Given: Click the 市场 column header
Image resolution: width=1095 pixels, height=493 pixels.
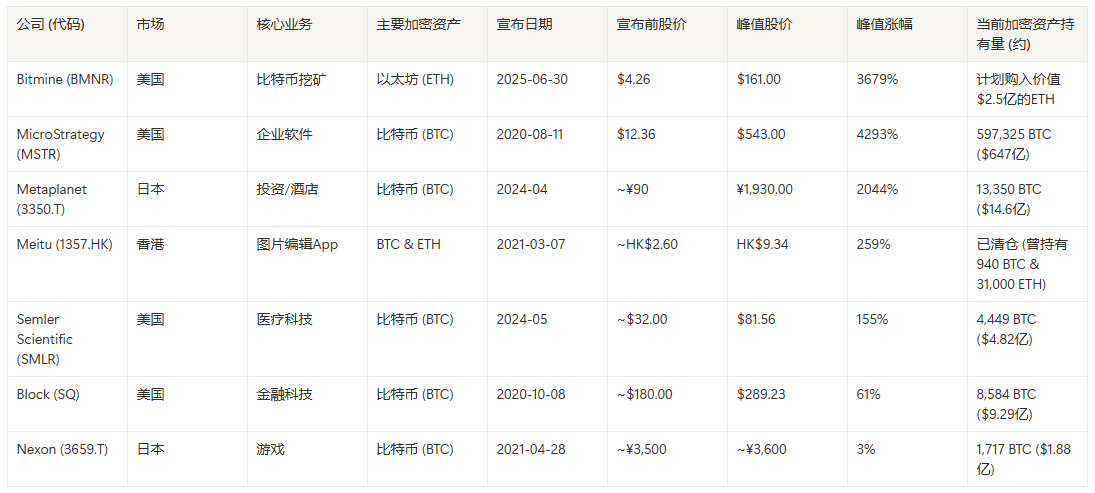Looking at the screenshot, I should coord(151,24).
